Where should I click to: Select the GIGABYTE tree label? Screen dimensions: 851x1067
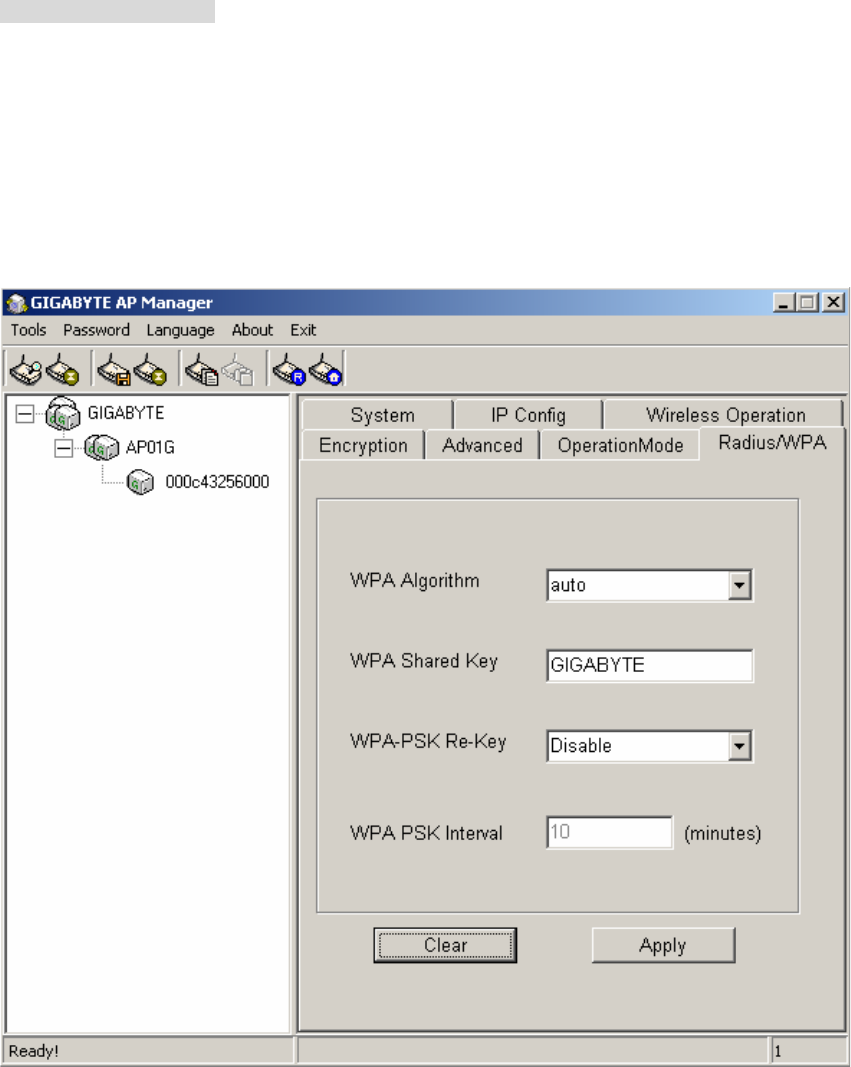tap(126, 413)
